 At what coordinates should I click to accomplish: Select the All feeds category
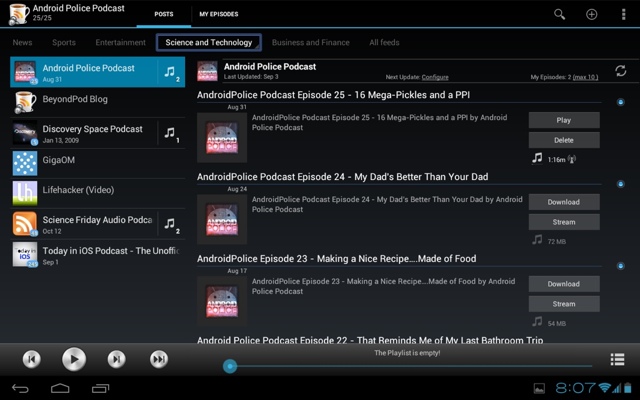(384, 42)
